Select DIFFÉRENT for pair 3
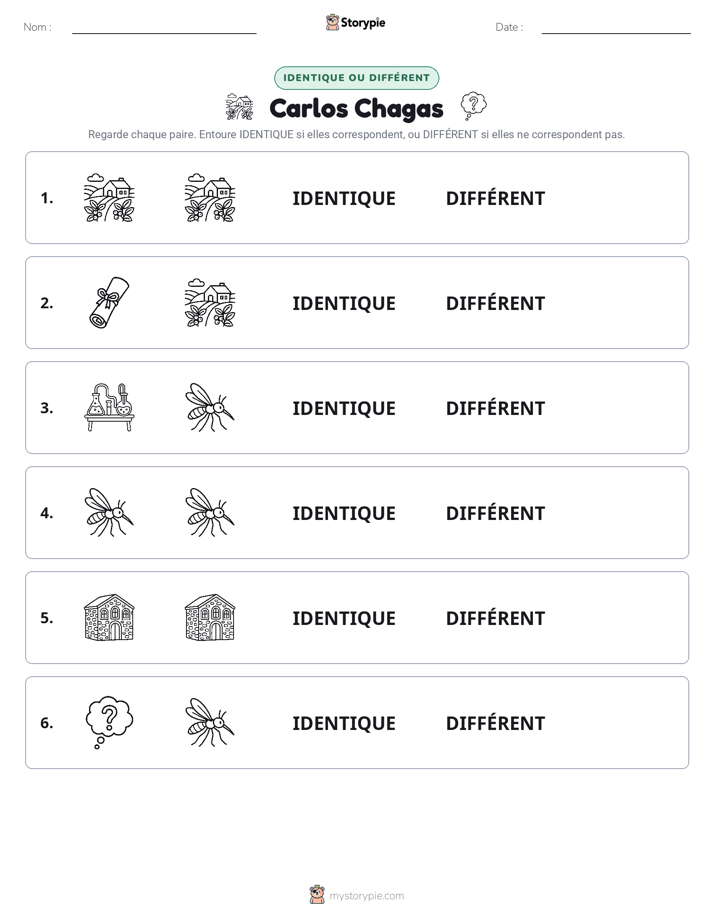Screen dimensions: 714x924 pos(495,408)
